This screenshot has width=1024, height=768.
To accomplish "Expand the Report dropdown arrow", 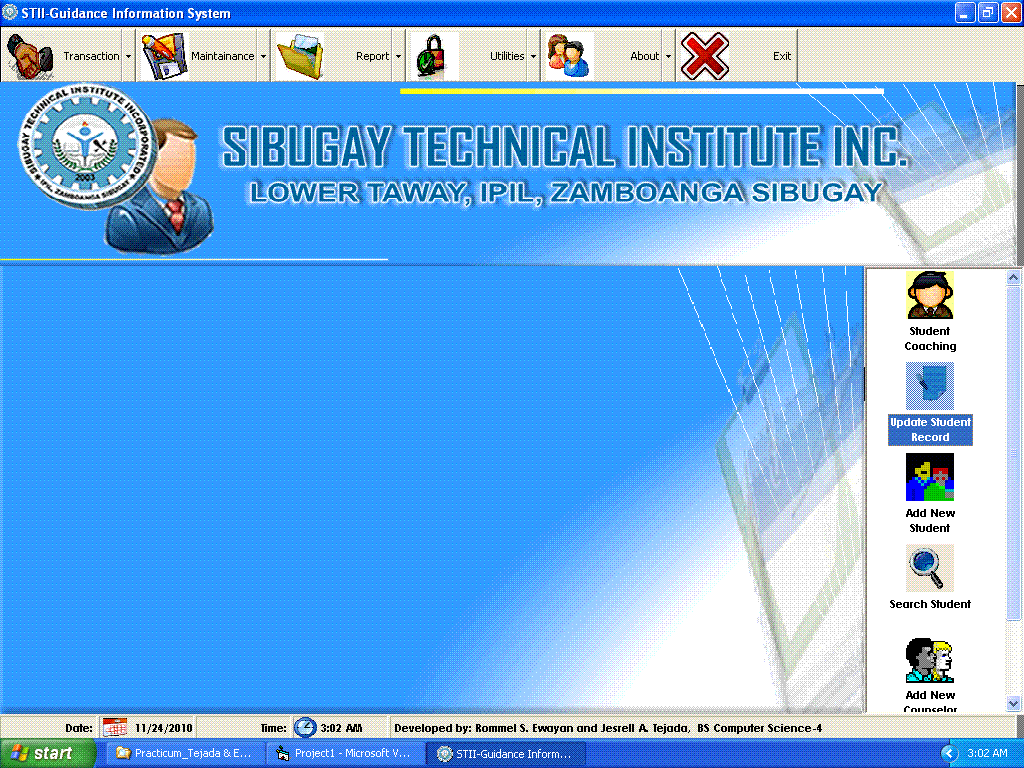I will click(398, 56).
